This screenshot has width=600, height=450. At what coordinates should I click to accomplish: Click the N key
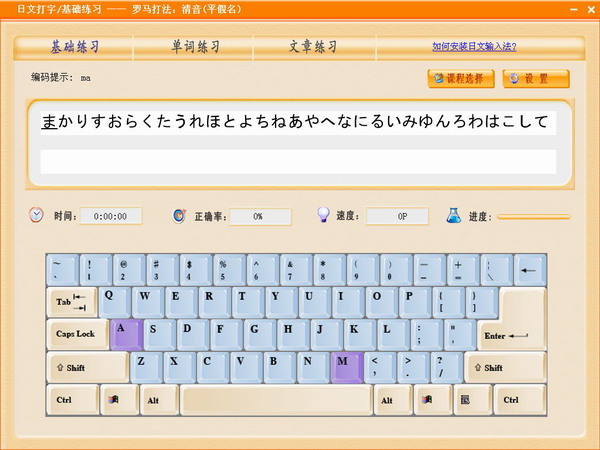pyautogui.click(x=313, y=368)
